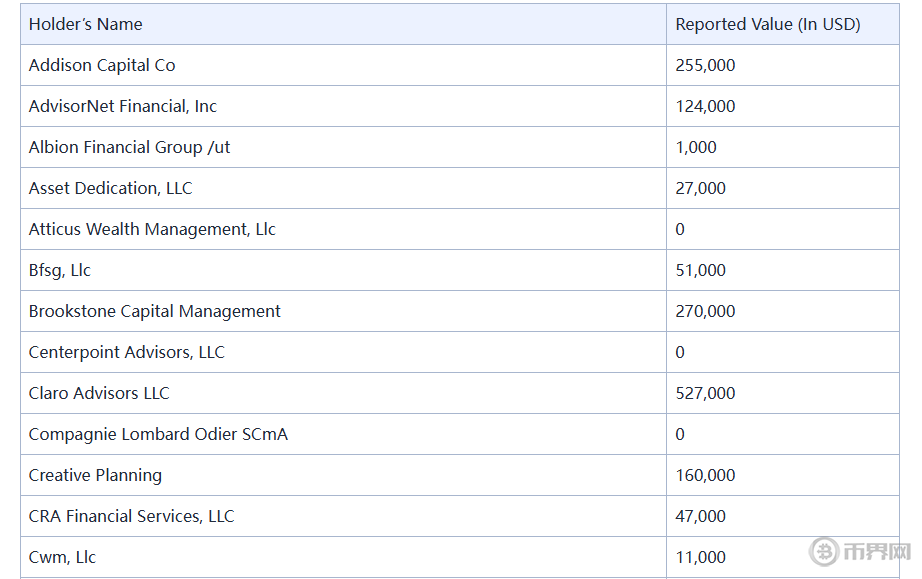Click the 255,000 value cell
922x579 pixels.
tap(705, 65)
